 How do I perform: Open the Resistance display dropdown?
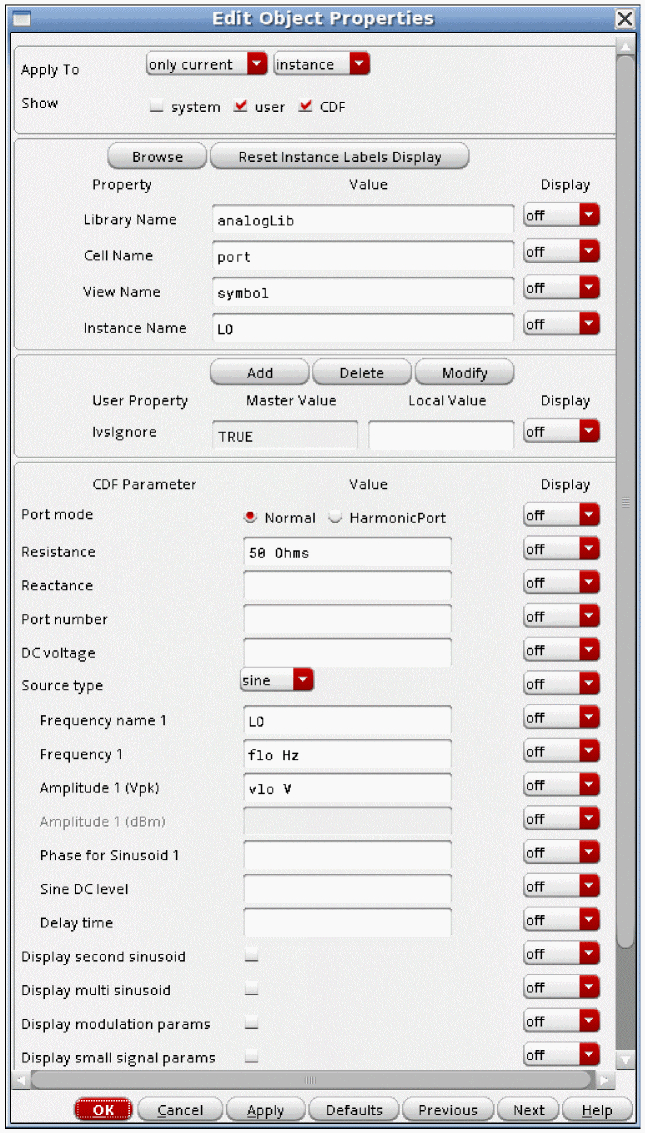pyautogui.click(x=561, y=549)
